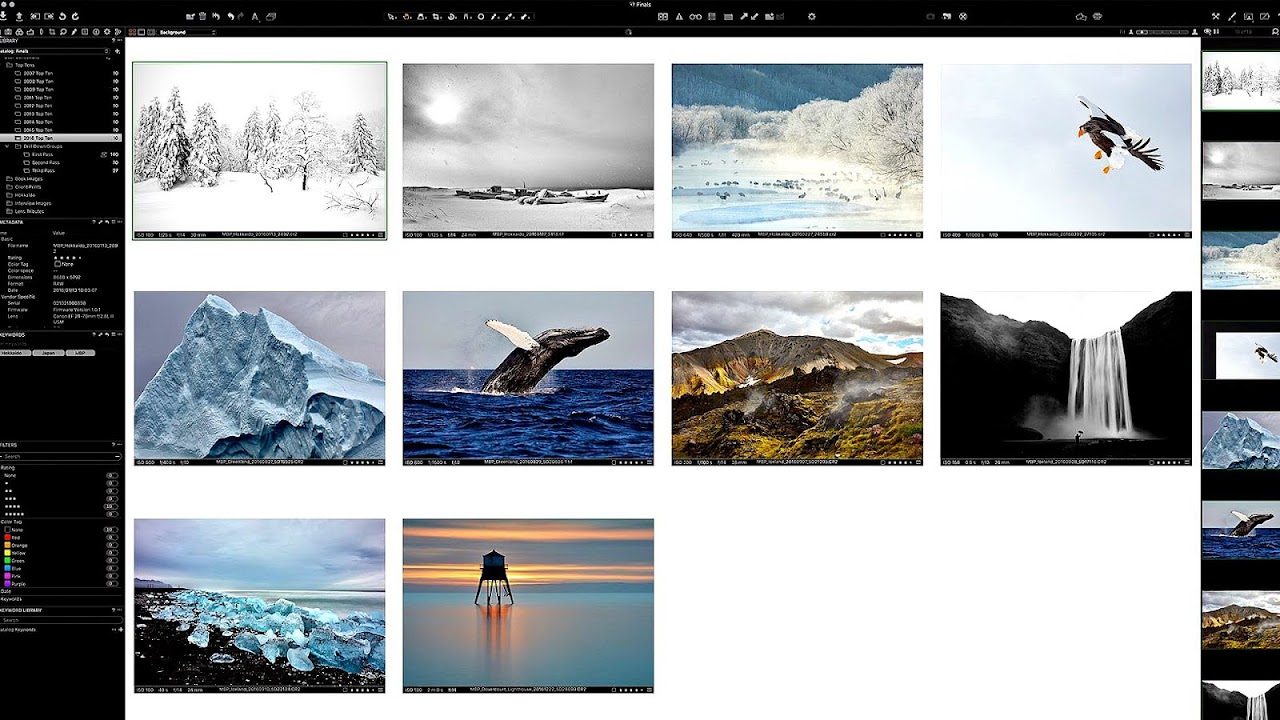Toggle the None checkbox beside Color Tag metadata

click(57, 264)
